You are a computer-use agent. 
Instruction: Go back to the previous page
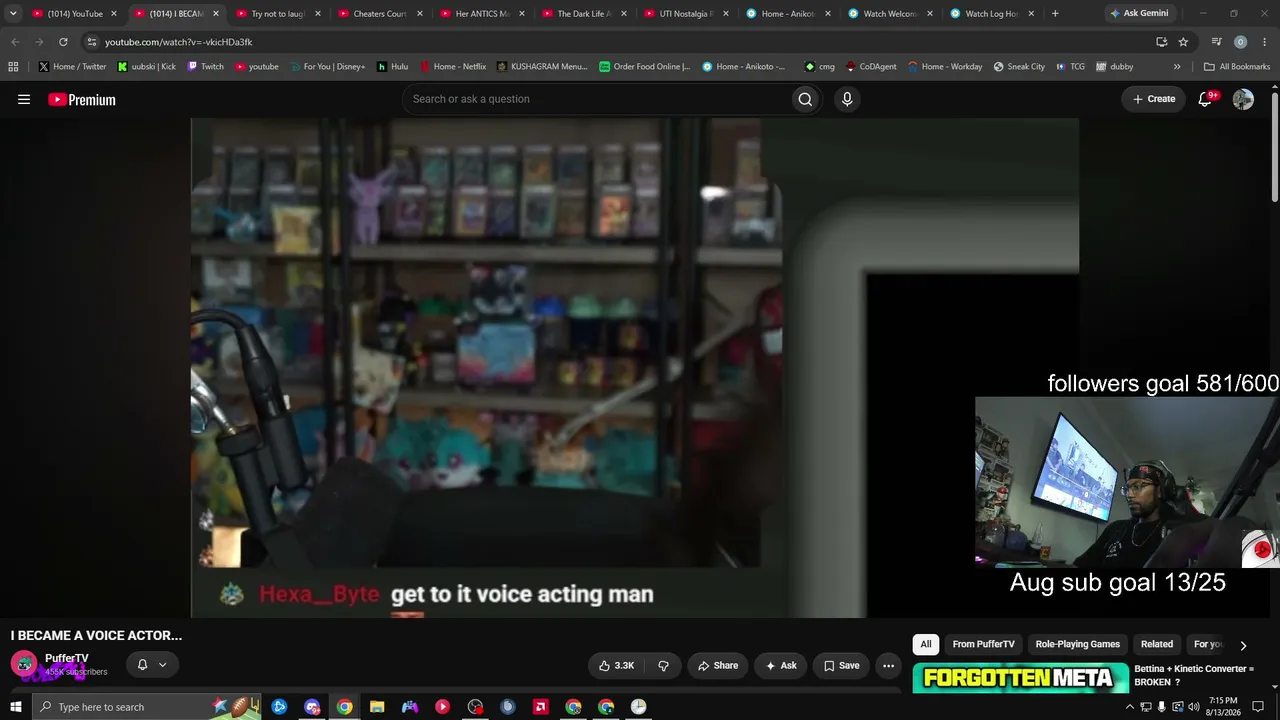pos(15,42)
